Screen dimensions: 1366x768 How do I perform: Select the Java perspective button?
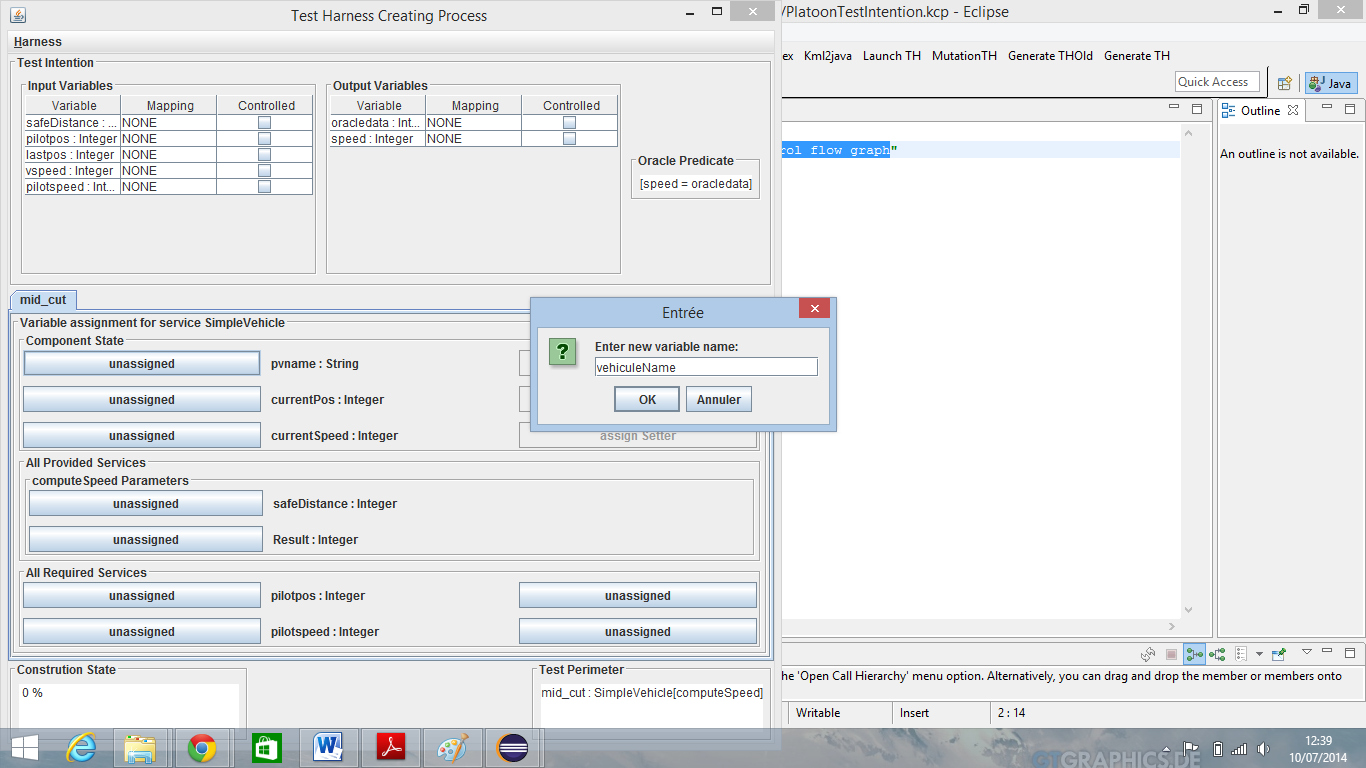[x=1330, y=83]
